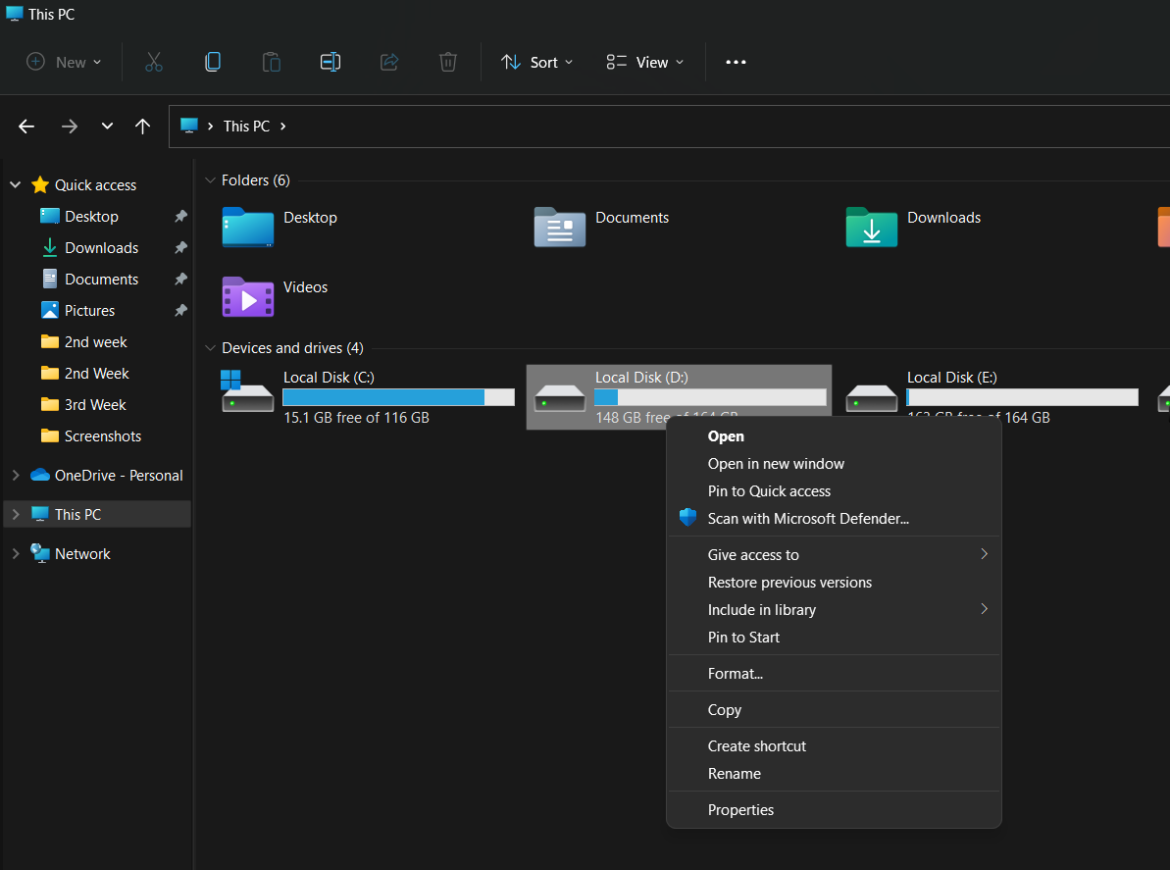Screen dimensions: 1170x870
Task: Select Scan with Microsoft Defender
Action: pyautogui.click(x=808, y=518)
